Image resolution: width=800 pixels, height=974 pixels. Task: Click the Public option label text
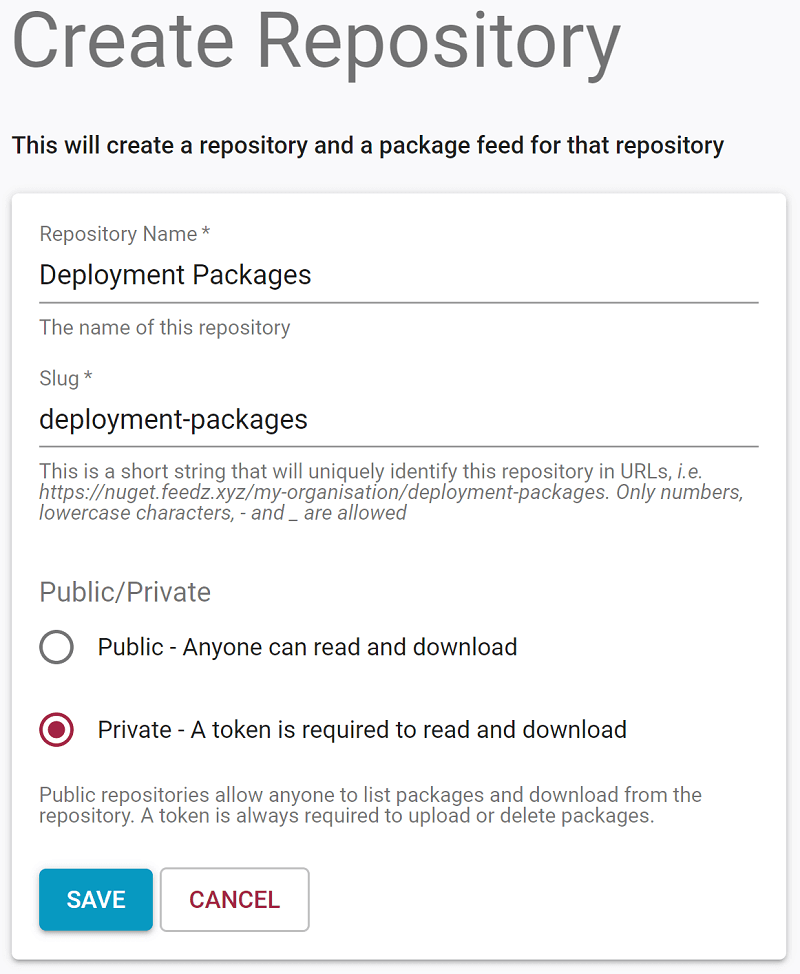point(305,647)
